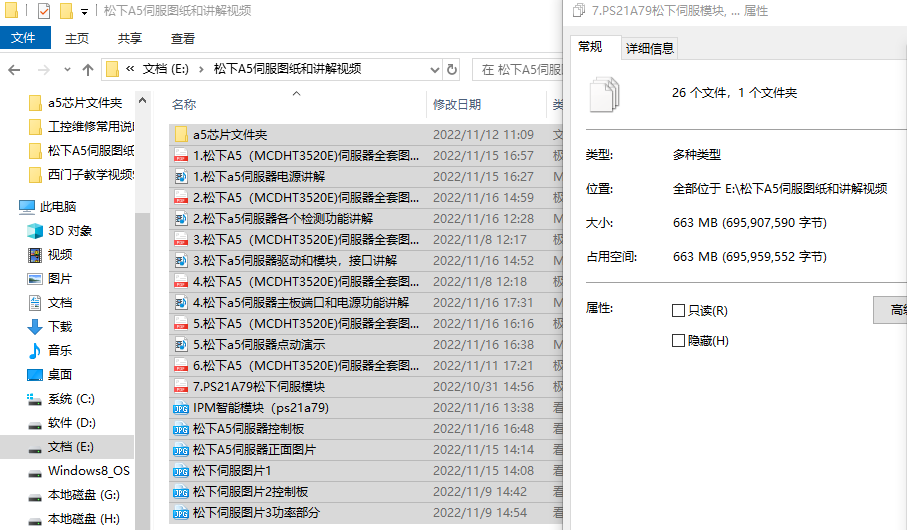Open 工控维修常用说 folder in quick access
907x530 pixels.
pos(91,127)
